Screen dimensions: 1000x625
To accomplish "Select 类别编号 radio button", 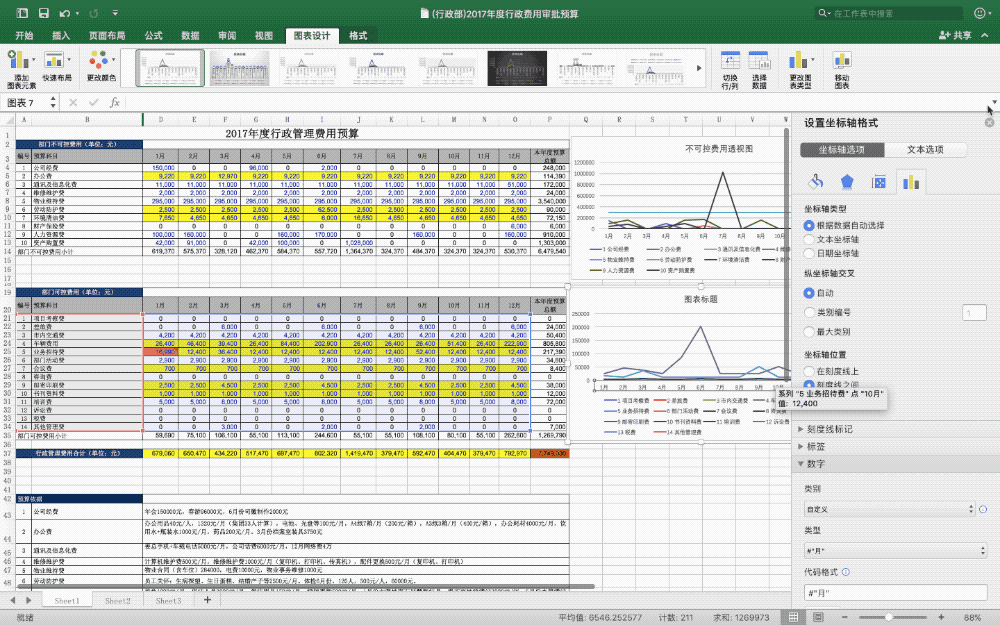I will 809,312.
